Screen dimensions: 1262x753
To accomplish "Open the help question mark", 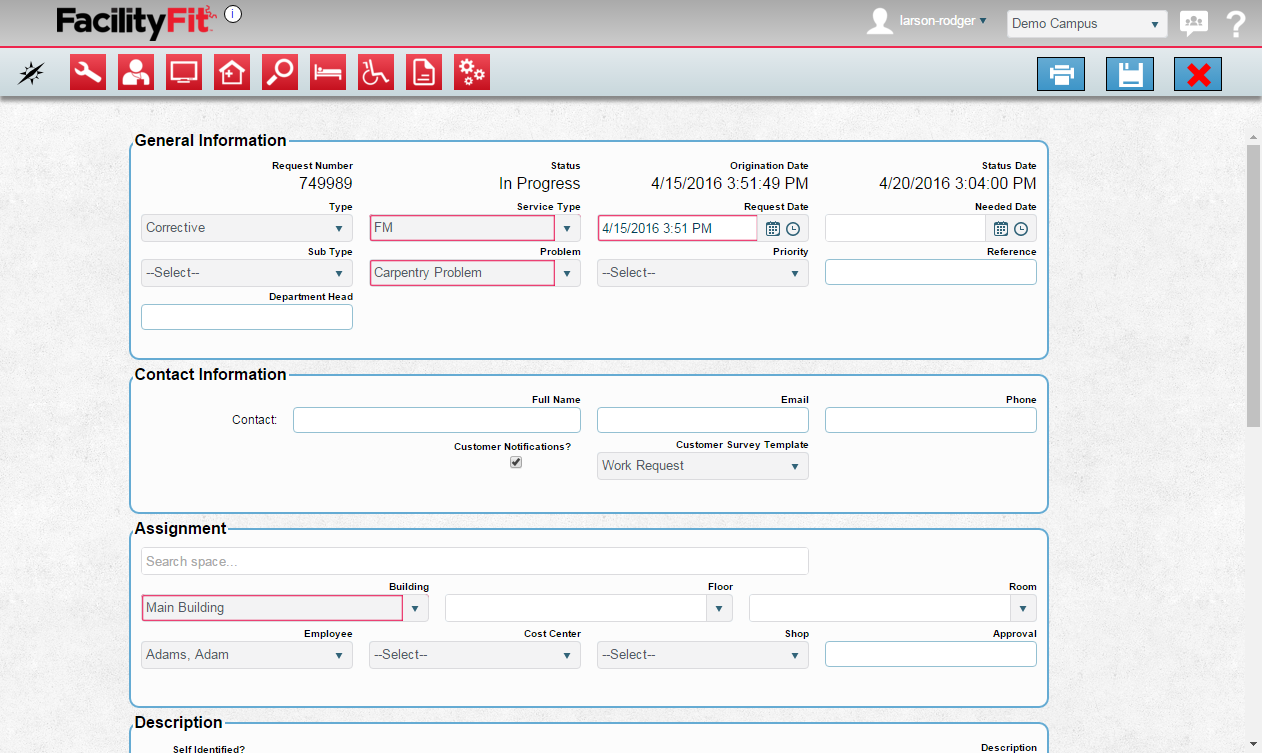I will click(1236, 24).
